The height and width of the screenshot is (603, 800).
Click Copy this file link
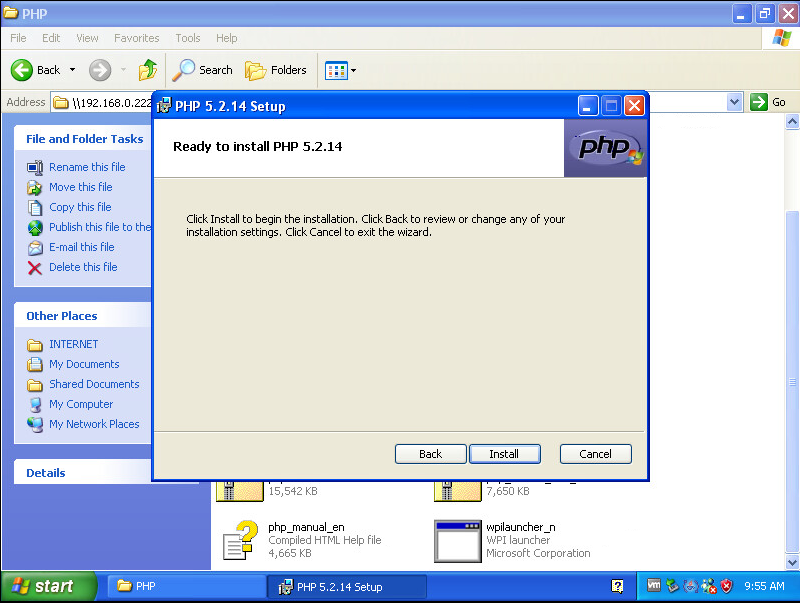80,207
